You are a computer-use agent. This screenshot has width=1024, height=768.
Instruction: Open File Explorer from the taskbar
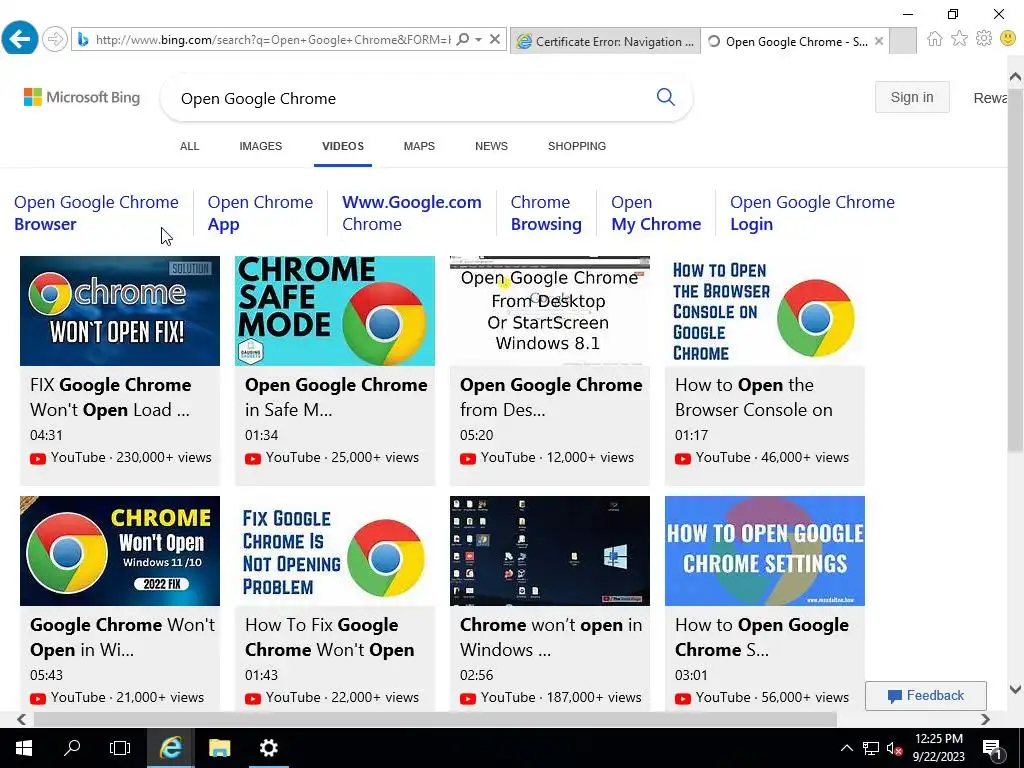click(x=219, y=748)
